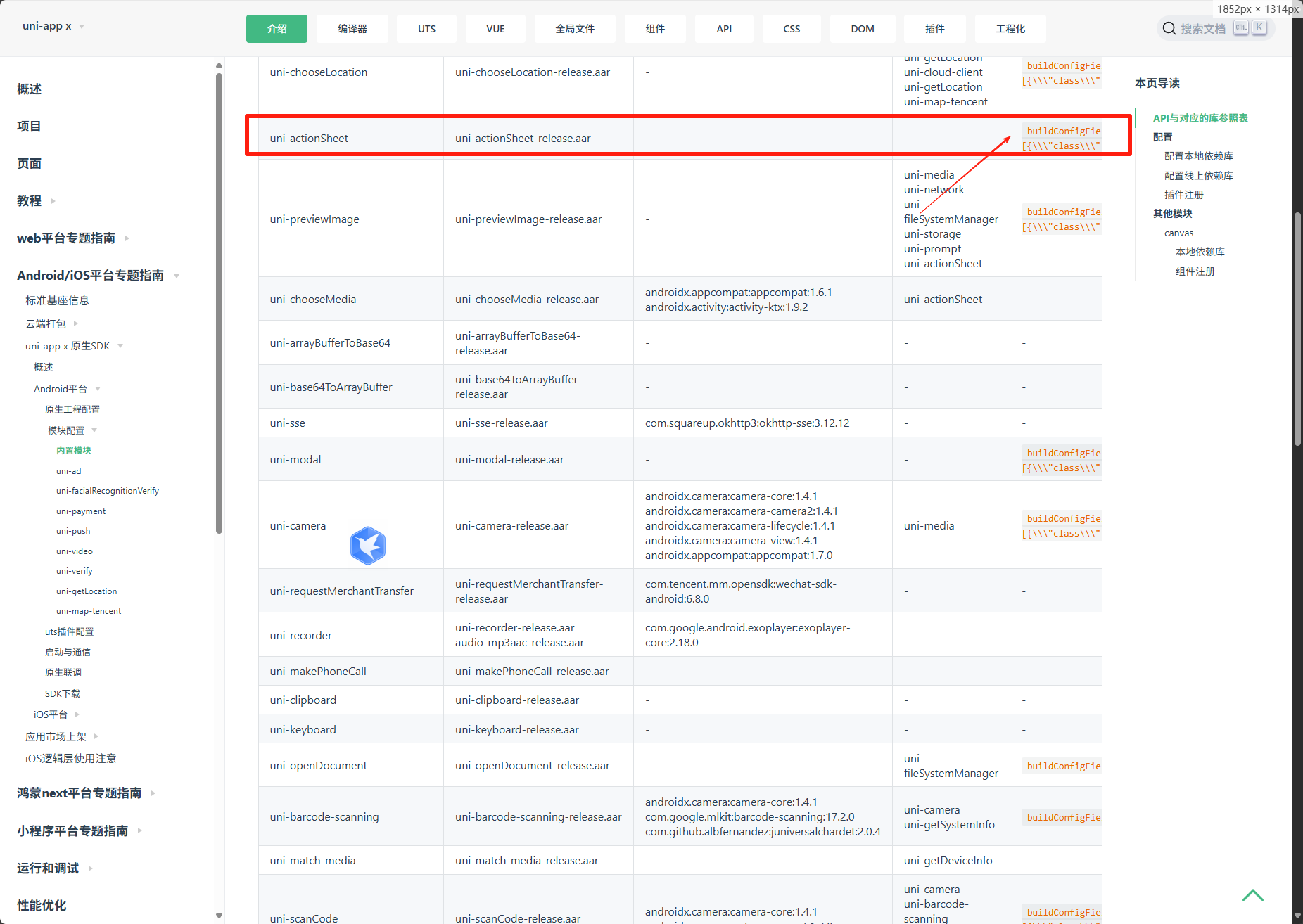Viewport: 1303px width, 924px height.
Task: Open iOS逻辑层使用注意 page
Action: coord(71,759)
